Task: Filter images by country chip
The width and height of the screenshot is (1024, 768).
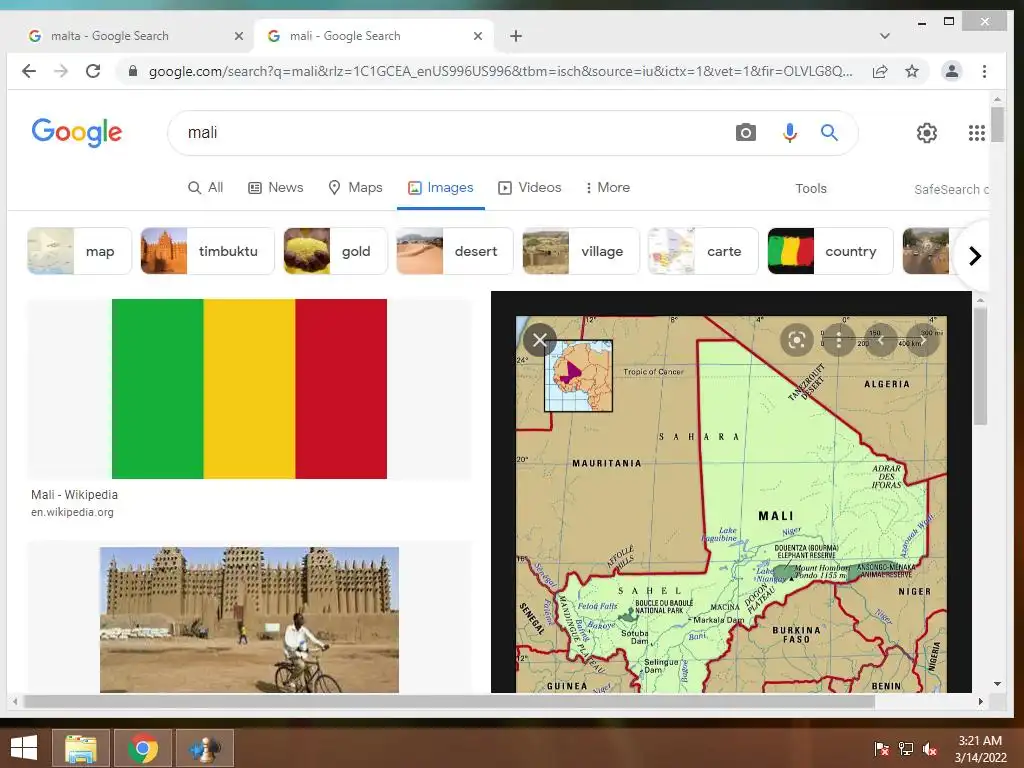Action: [x=830, y=251]
